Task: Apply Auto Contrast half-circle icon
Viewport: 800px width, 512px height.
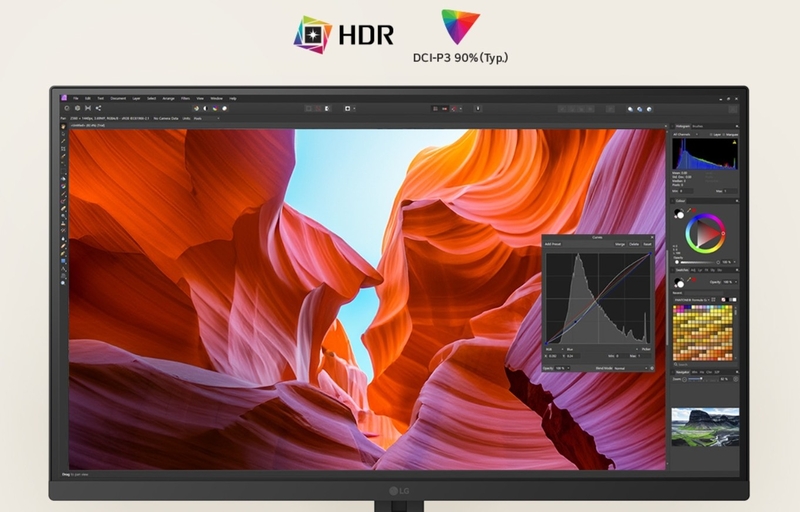Action: (x=206, y=108)
